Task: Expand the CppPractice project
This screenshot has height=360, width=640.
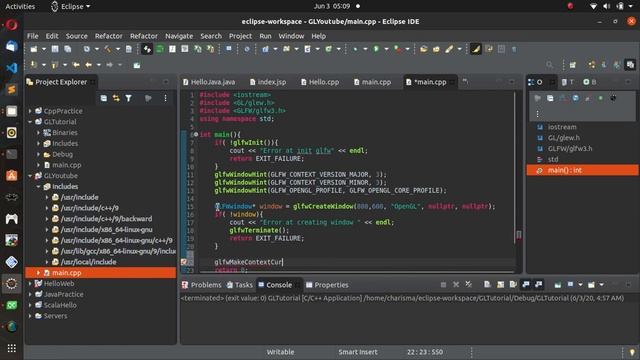Action: point(30,111)
